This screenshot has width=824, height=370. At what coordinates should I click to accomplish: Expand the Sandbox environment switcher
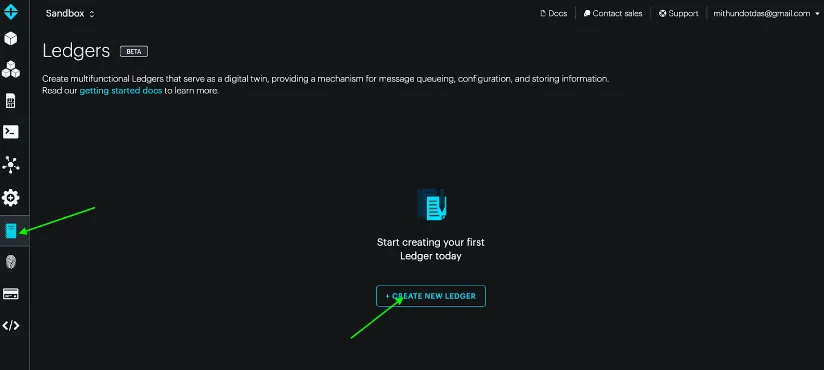pyautogui.click(x=70, y=14)
